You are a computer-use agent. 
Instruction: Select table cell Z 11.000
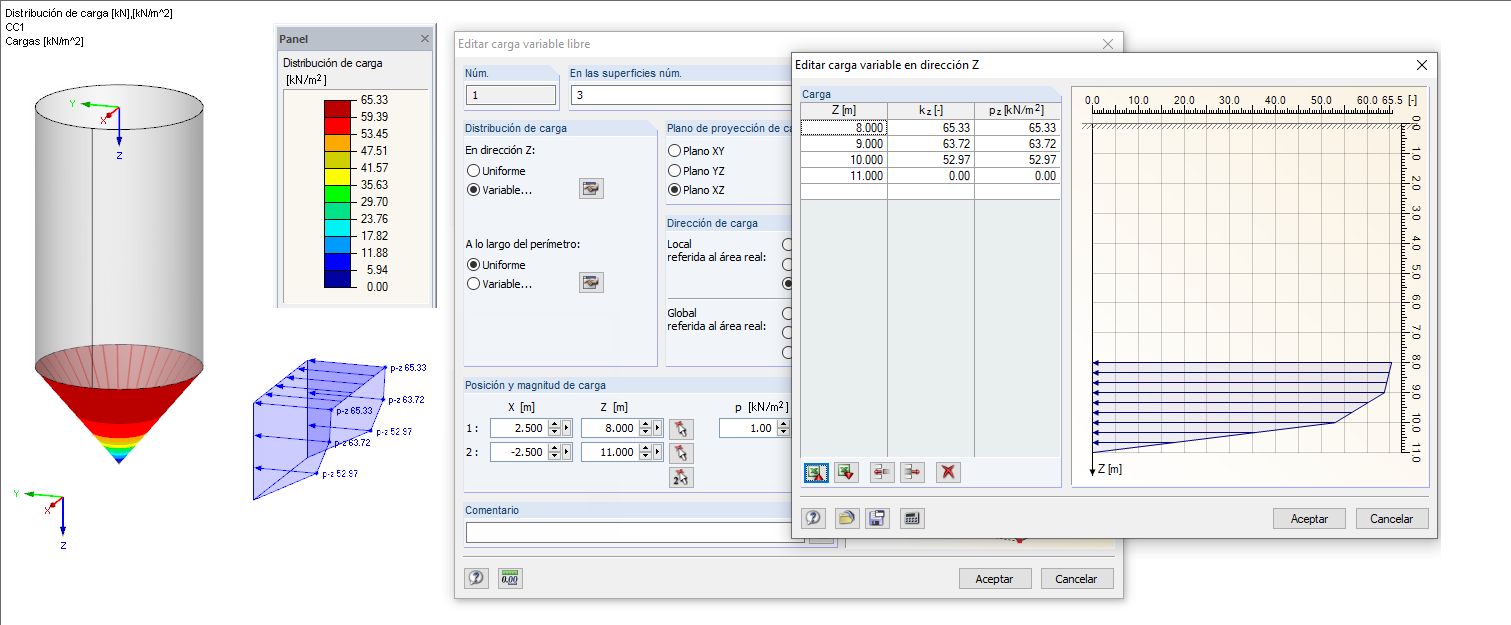(x=844, y=176)
